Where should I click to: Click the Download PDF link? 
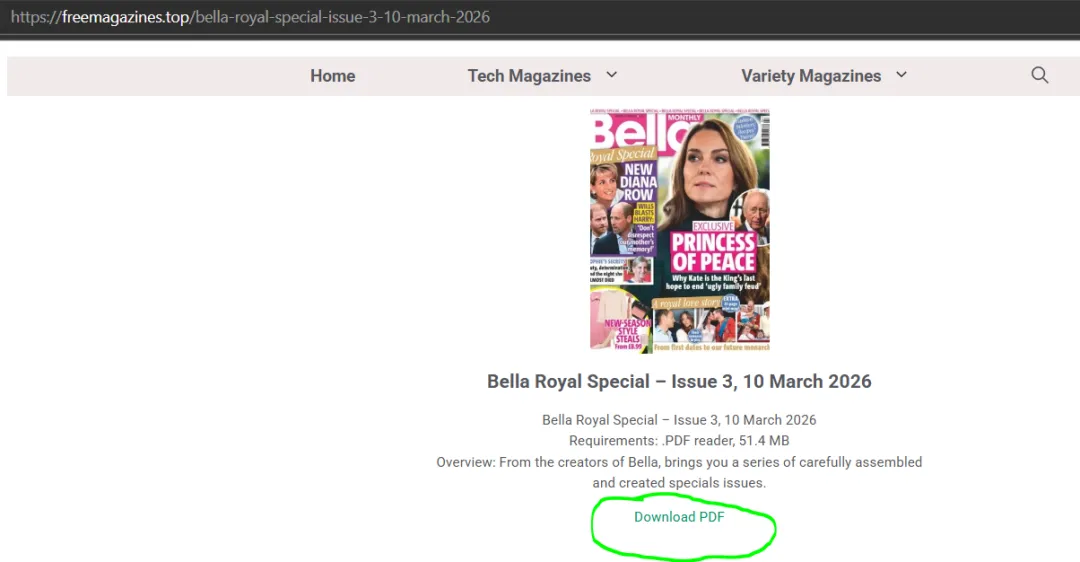[x=679, y=517]
